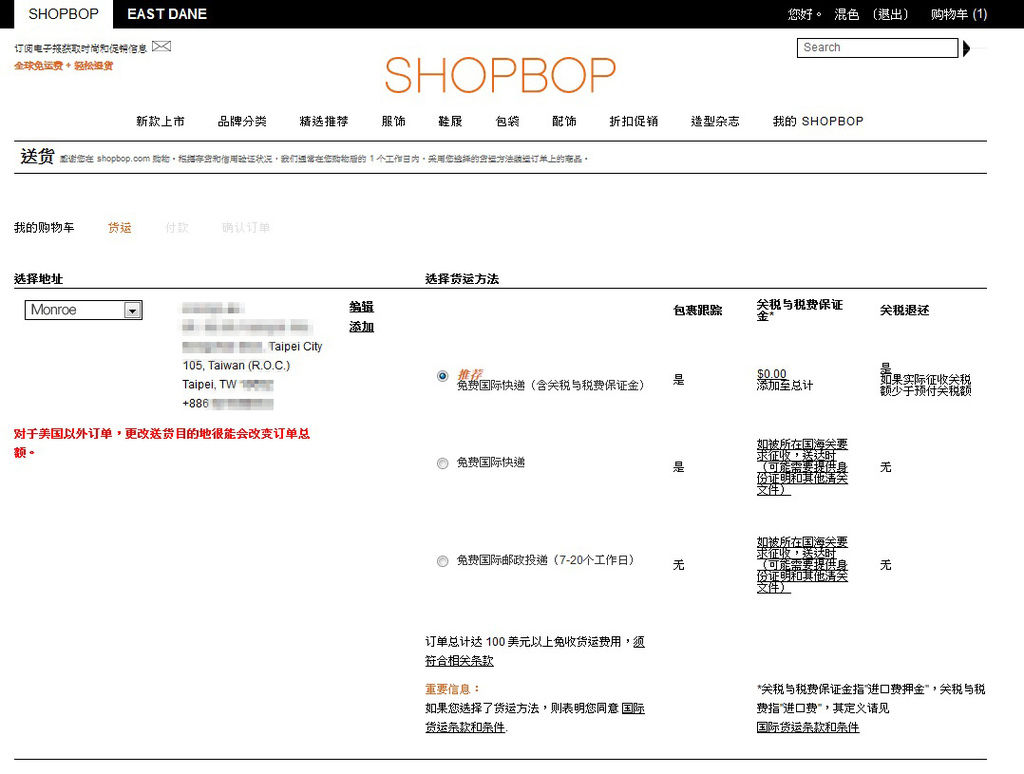
Task: Open the 配饰 menu
Action: click(564, 121)
